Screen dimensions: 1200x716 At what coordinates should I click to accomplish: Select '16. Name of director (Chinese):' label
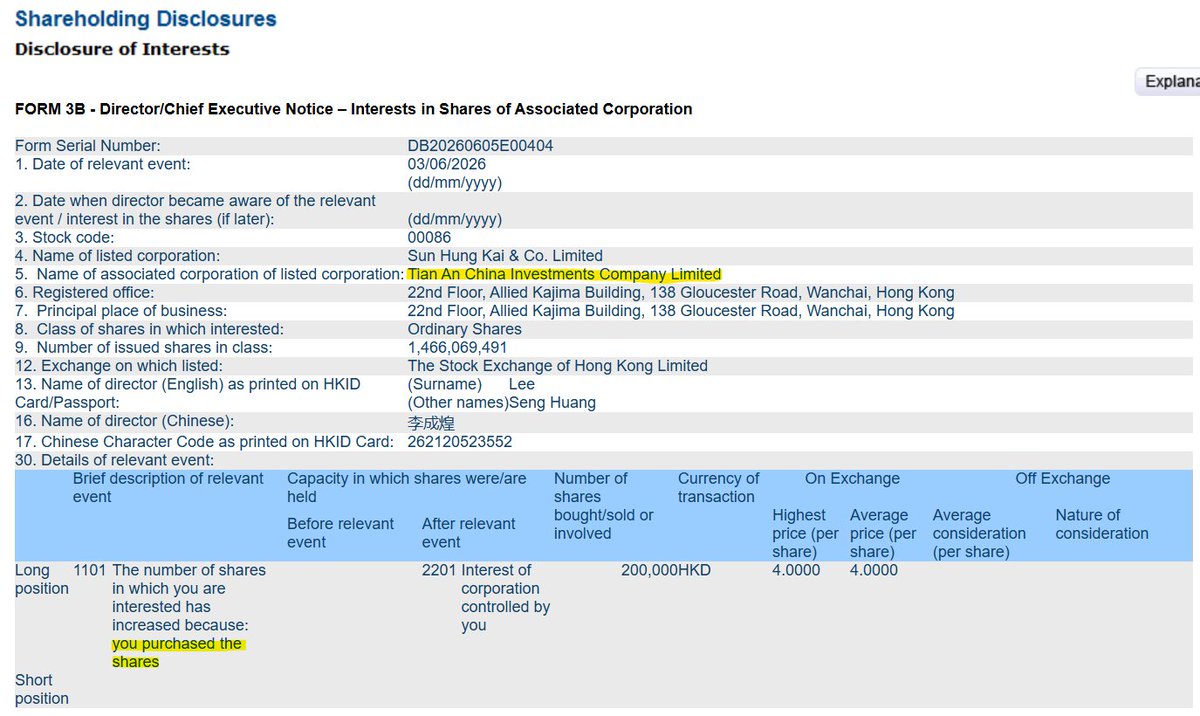pos(125,421)
